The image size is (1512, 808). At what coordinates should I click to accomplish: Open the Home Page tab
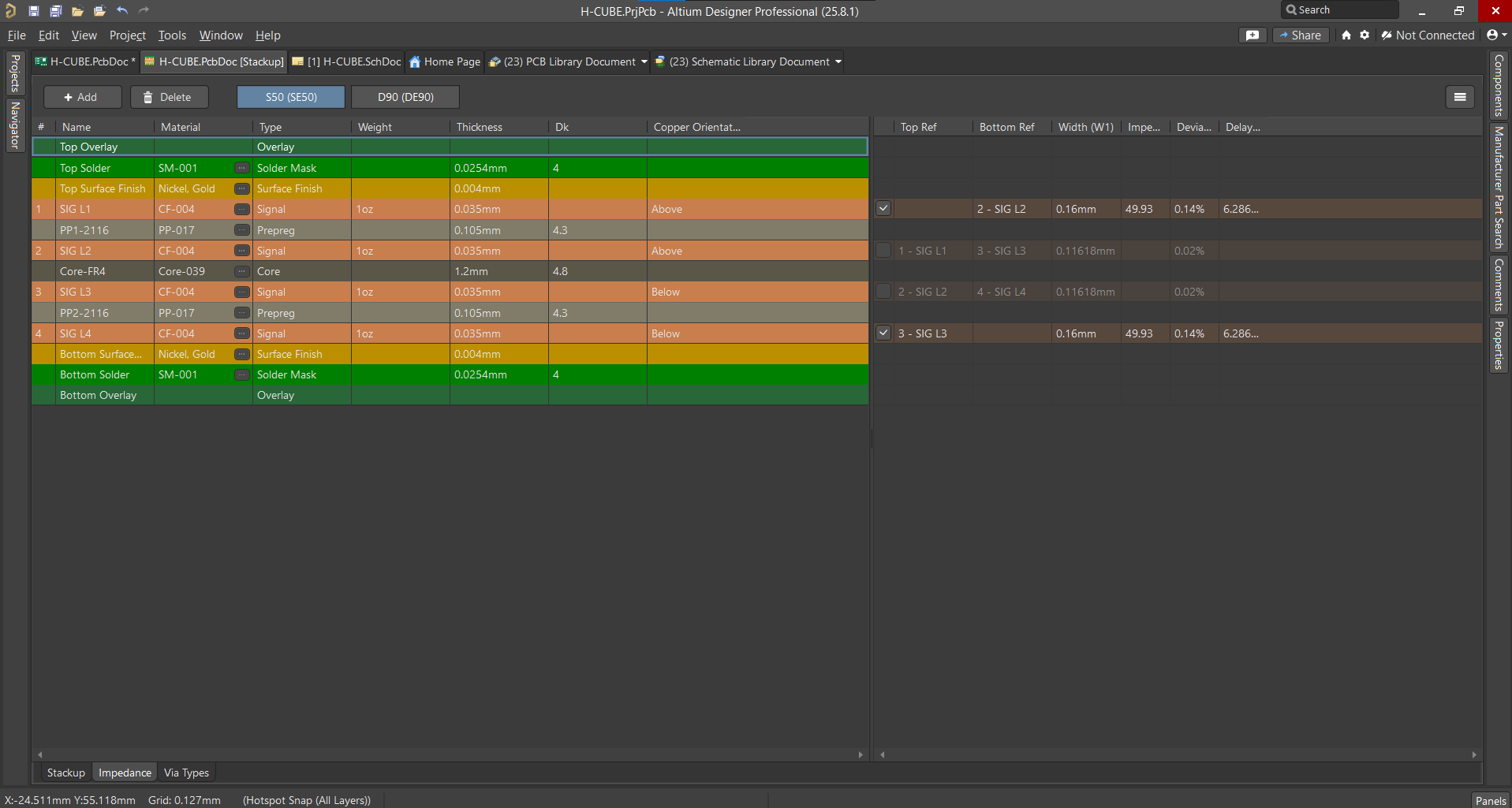[445, 61]
